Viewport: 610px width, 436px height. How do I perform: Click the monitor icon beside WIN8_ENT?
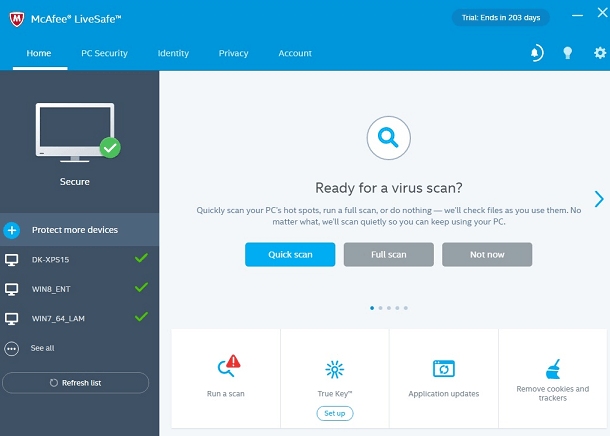[11, 289]
